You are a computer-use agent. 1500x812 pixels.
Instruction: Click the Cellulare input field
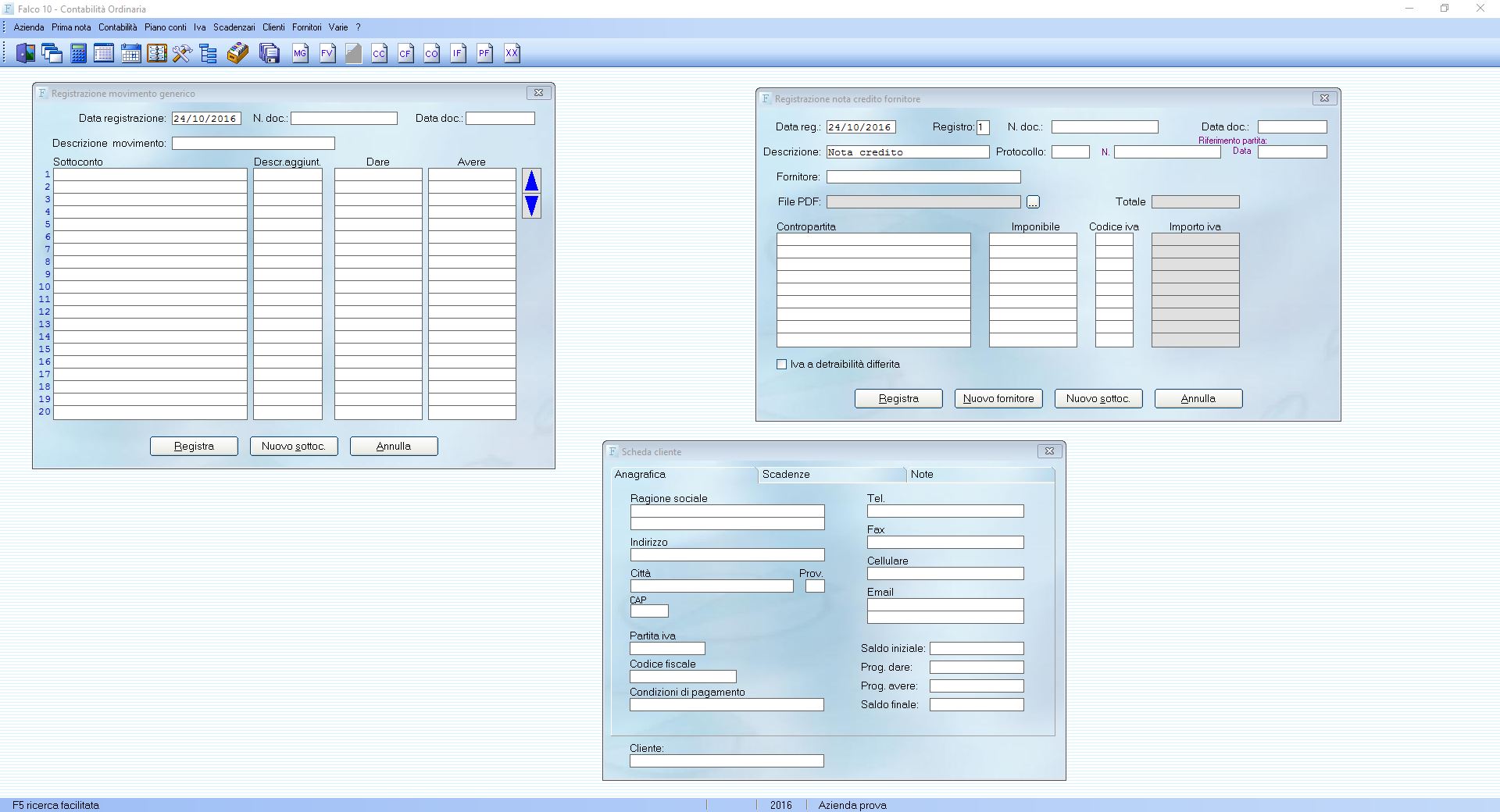(x=945, y=574)
